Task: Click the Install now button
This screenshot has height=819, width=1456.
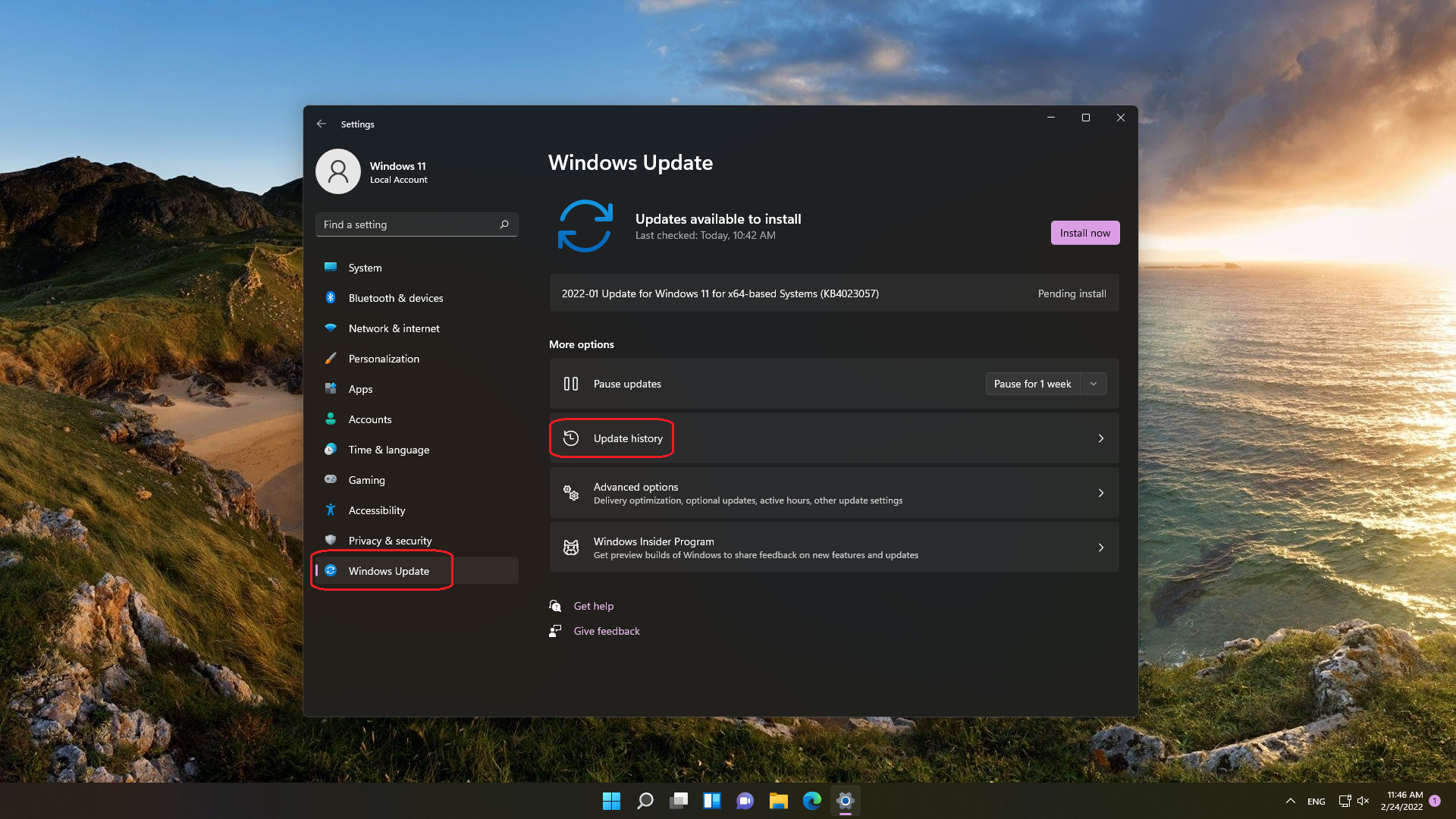Action: coord(1084,233)
